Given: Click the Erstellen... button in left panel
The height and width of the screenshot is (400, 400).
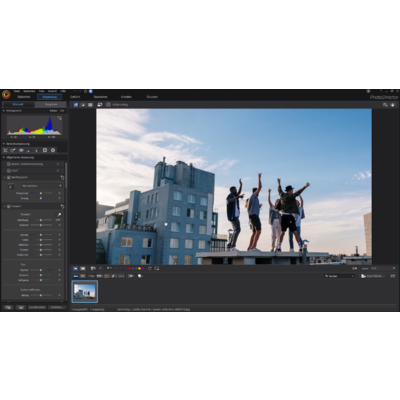Looking at the screenshot, I should click(56, 307).
